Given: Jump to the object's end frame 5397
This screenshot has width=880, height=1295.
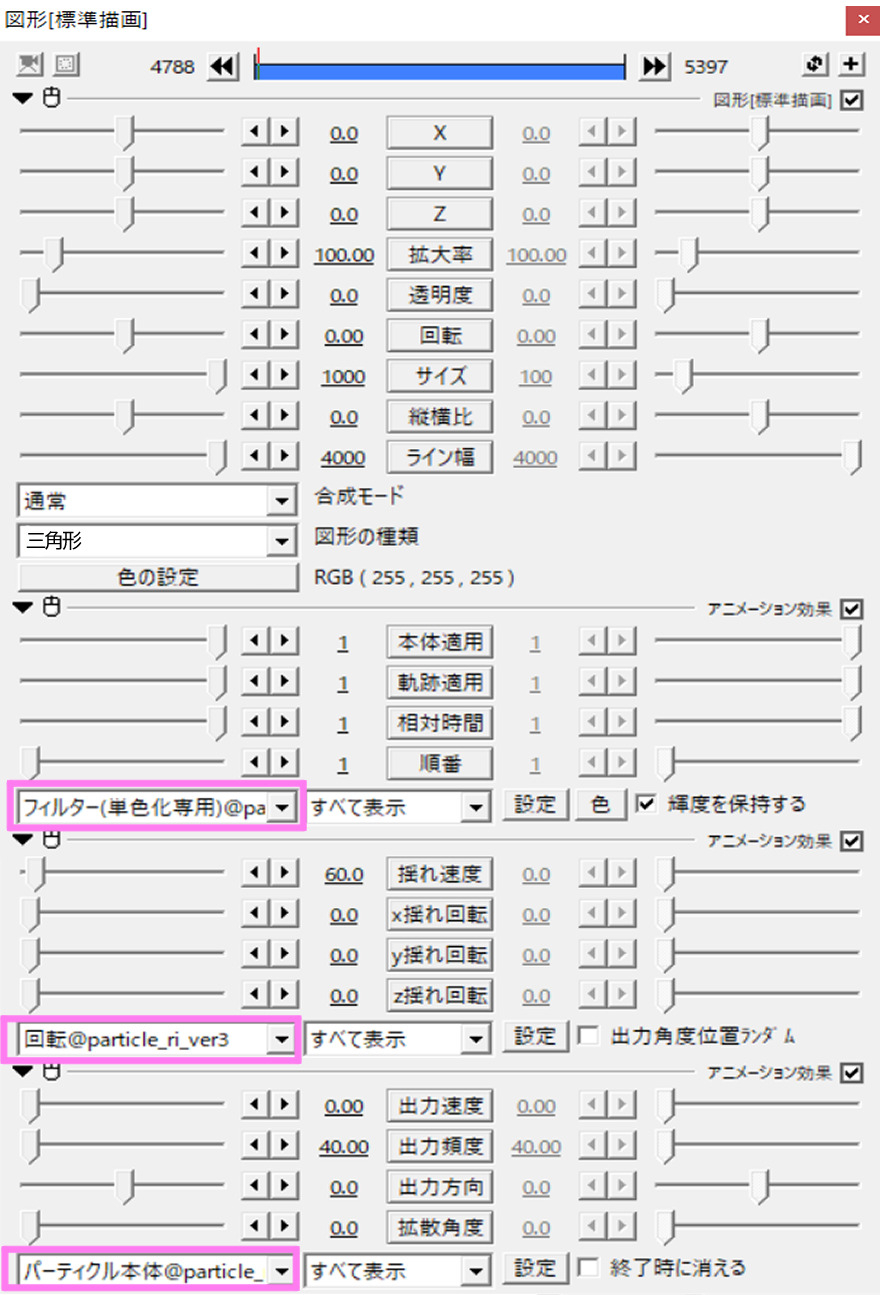Looking at the screenshot, I should click(655, 67).
